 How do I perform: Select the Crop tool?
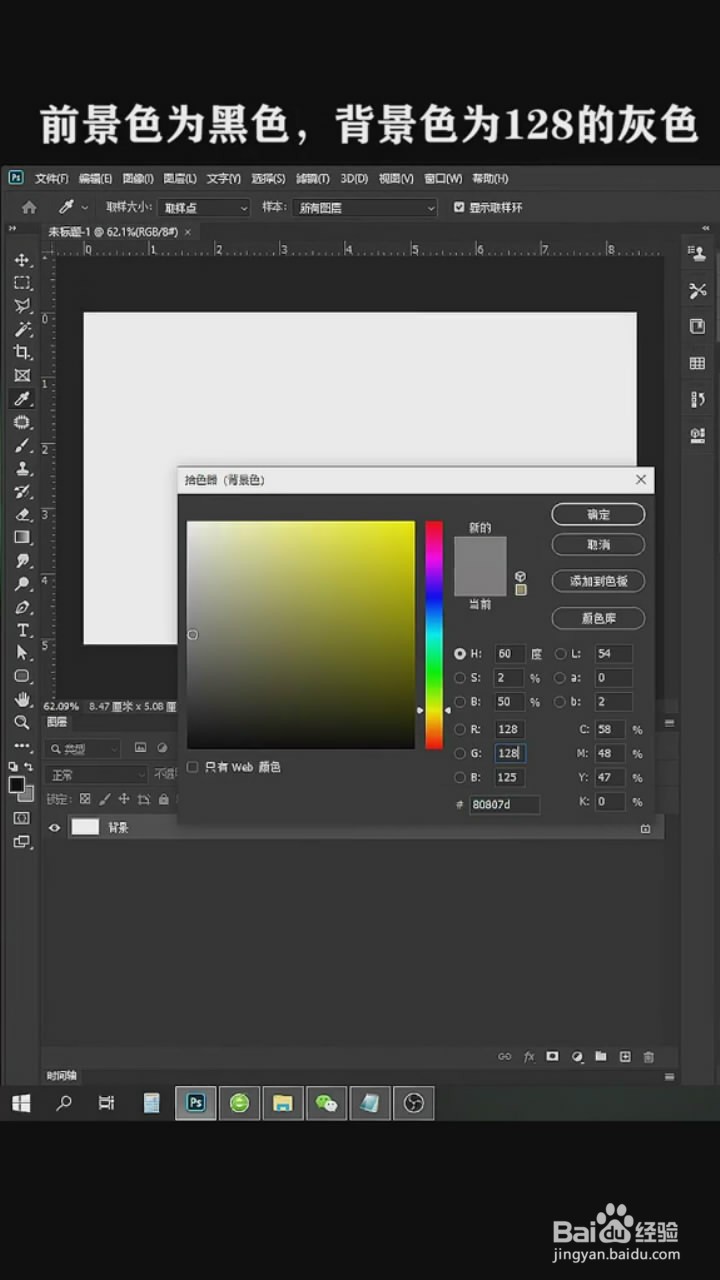(22, 352)
